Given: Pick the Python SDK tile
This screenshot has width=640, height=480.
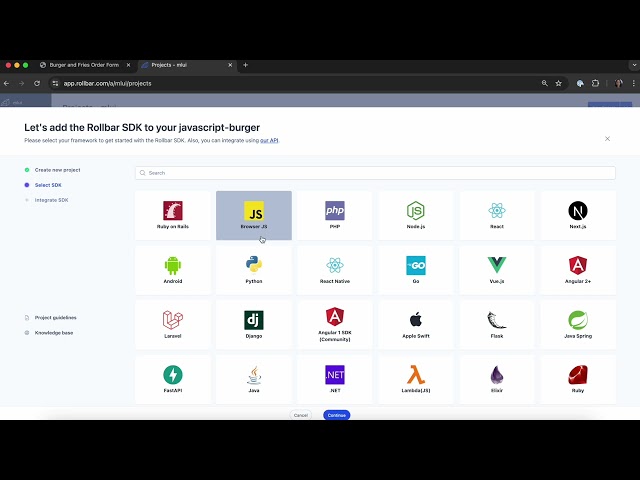Looking at the screenshot, I should click(254, 270).
